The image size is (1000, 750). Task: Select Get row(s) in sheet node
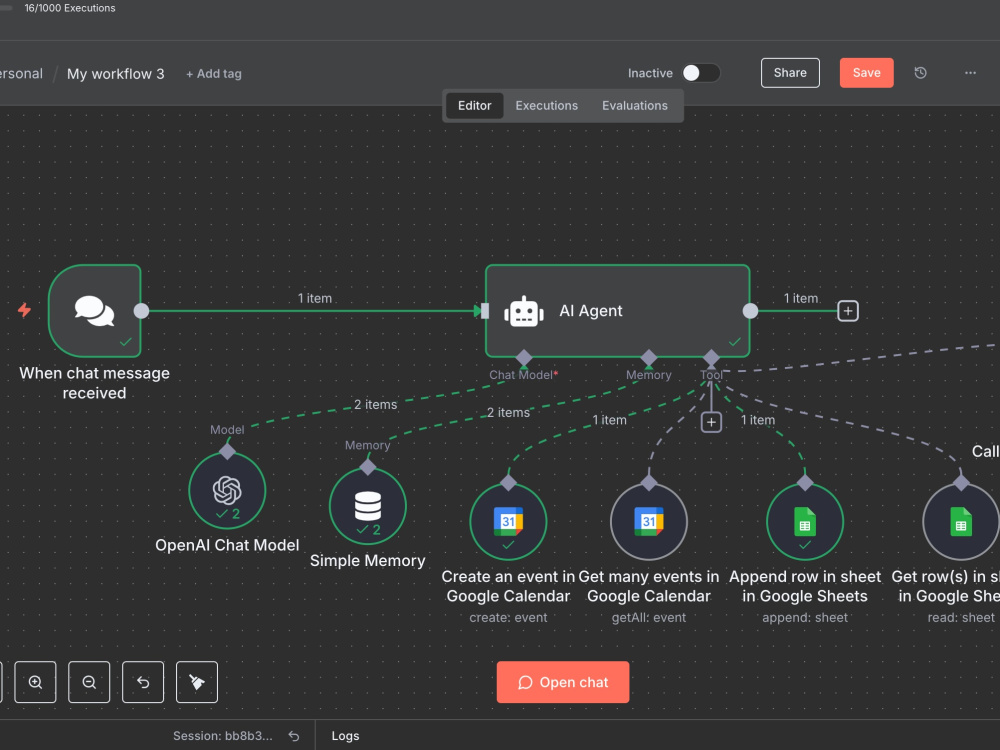click(960, 521)
